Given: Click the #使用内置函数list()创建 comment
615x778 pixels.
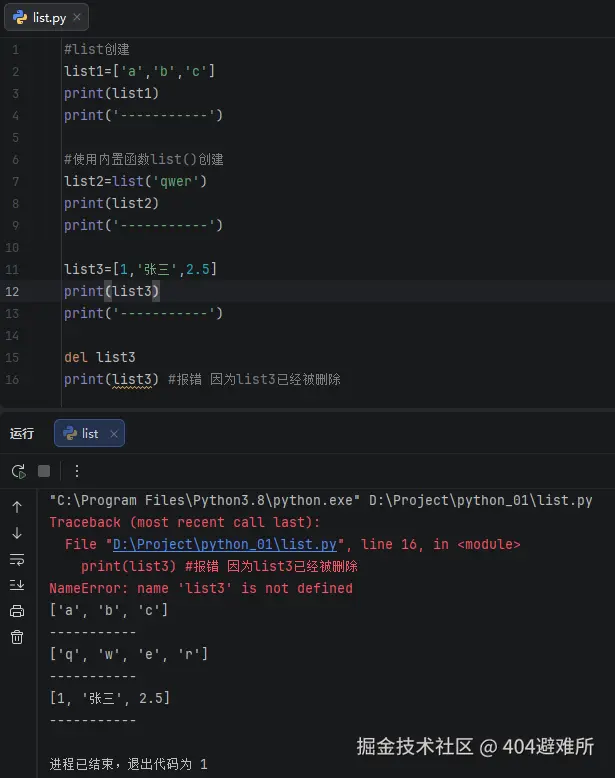Looking at the screenshot, I should [x=143, y=159].
